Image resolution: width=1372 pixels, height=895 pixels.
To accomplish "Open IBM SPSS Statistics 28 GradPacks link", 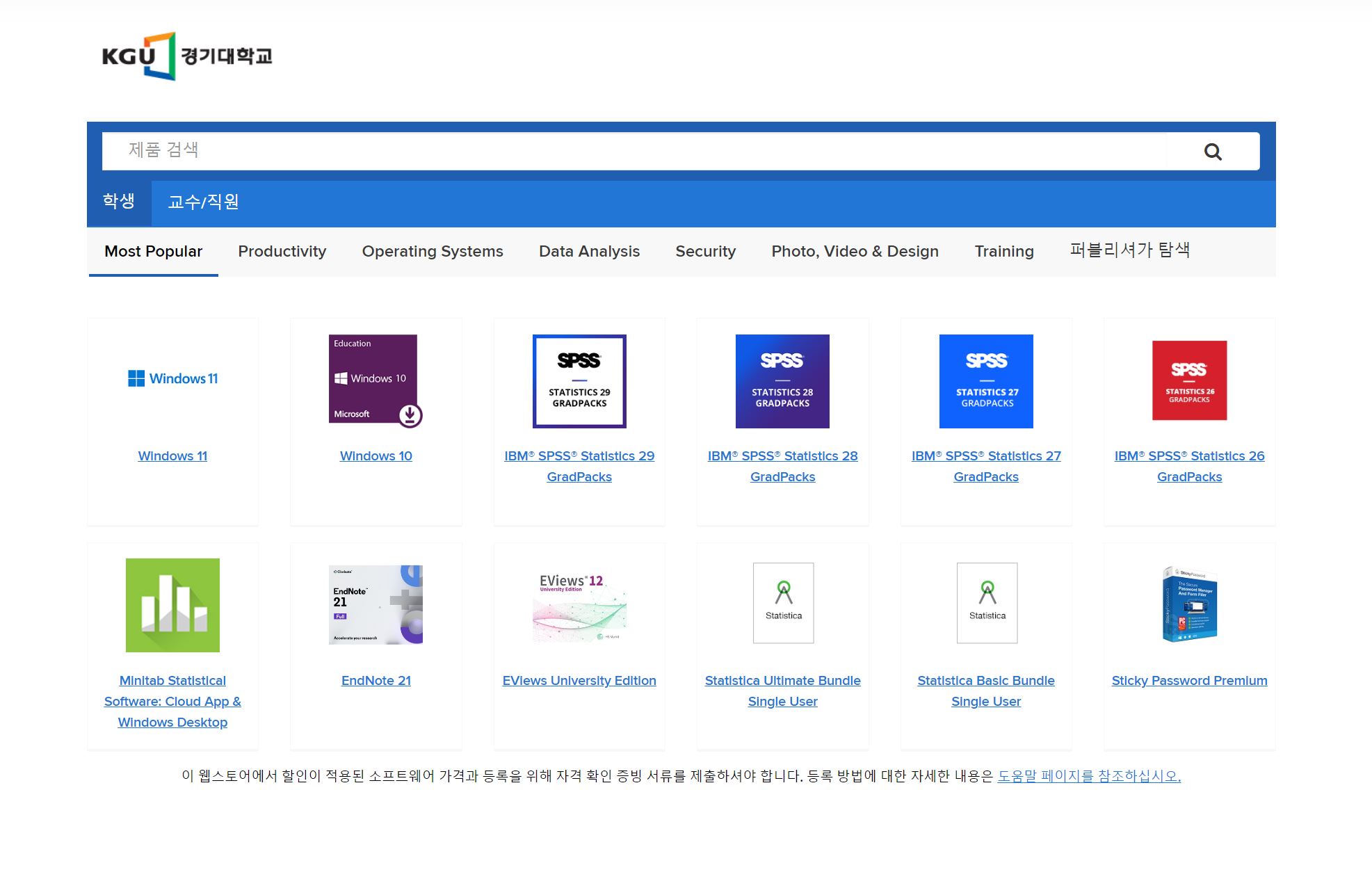I will point(782,467).
